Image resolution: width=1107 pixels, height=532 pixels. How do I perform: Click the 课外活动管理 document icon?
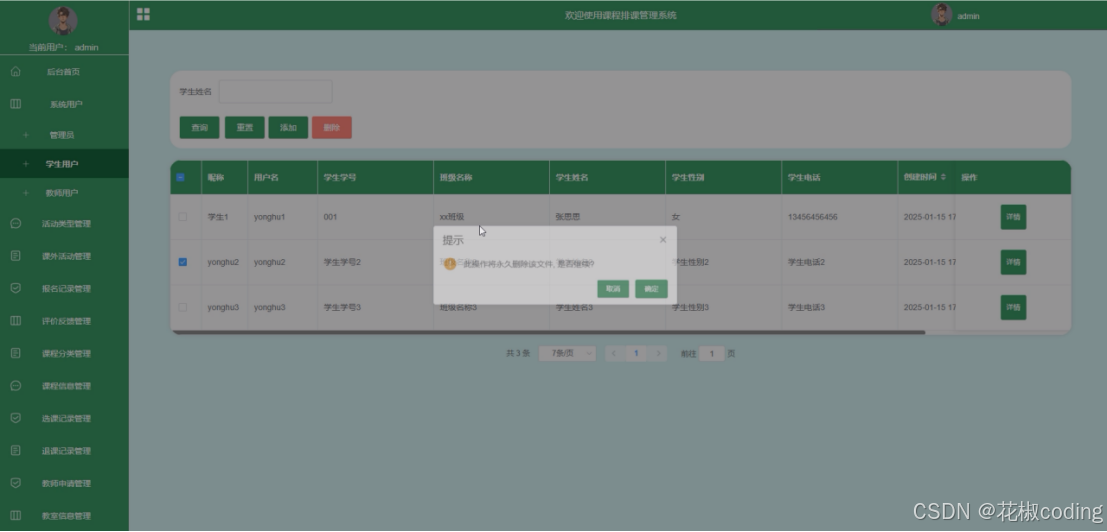16,256
